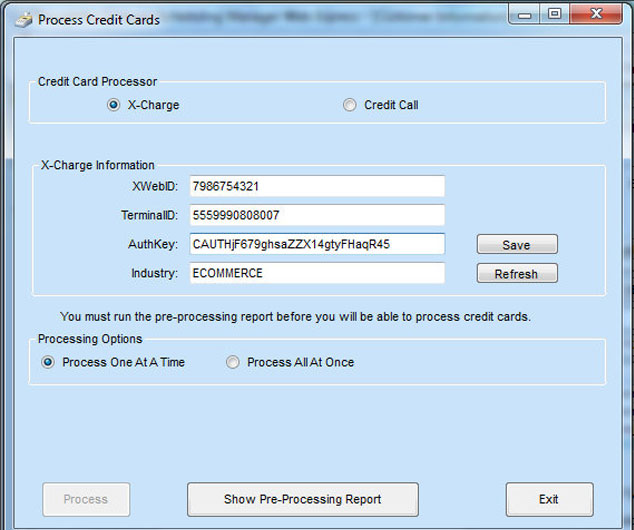Image resolution: width=634 pixels, height=530 pixels.
Task: Minimize the Process Credit Cards window
Action: (x=528, y=13)
